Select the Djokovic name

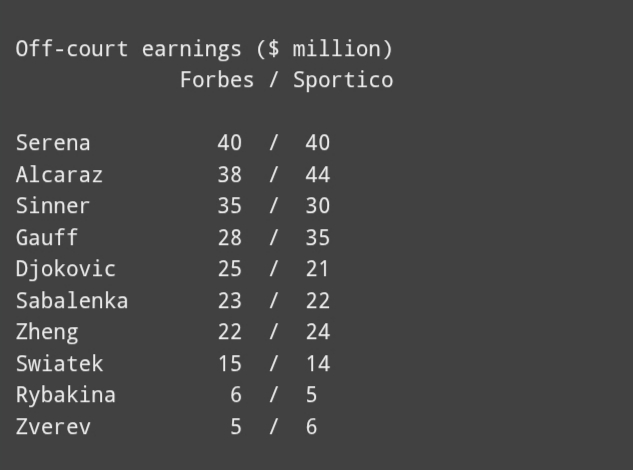[x=65, y=270]
